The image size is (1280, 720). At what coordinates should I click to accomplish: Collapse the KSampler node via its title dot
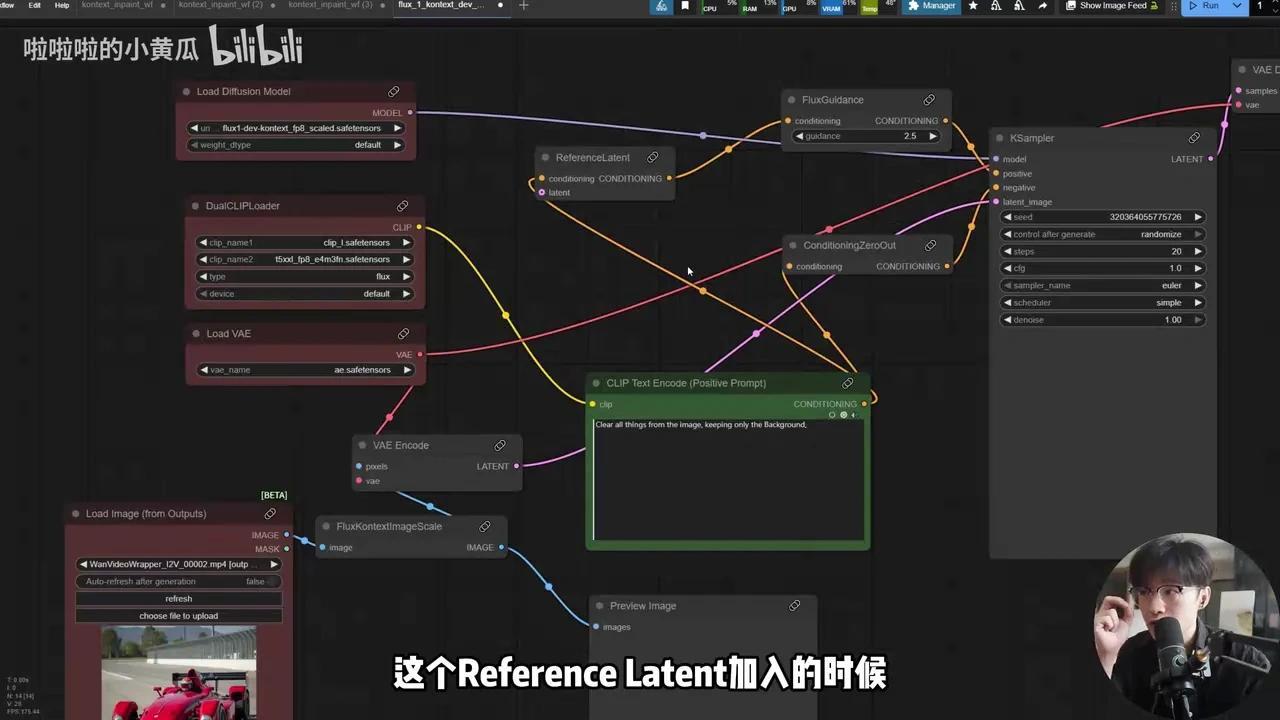click(x=999, y=138)
